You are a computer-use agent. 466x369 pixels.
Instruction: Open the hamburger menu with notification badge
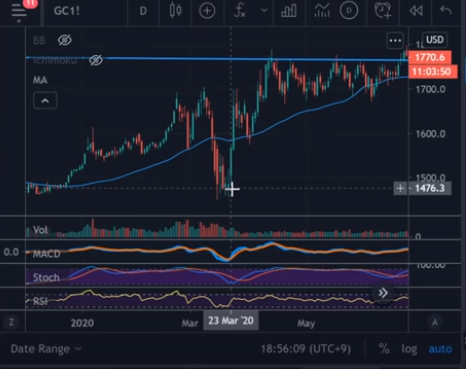click(19, 11)
